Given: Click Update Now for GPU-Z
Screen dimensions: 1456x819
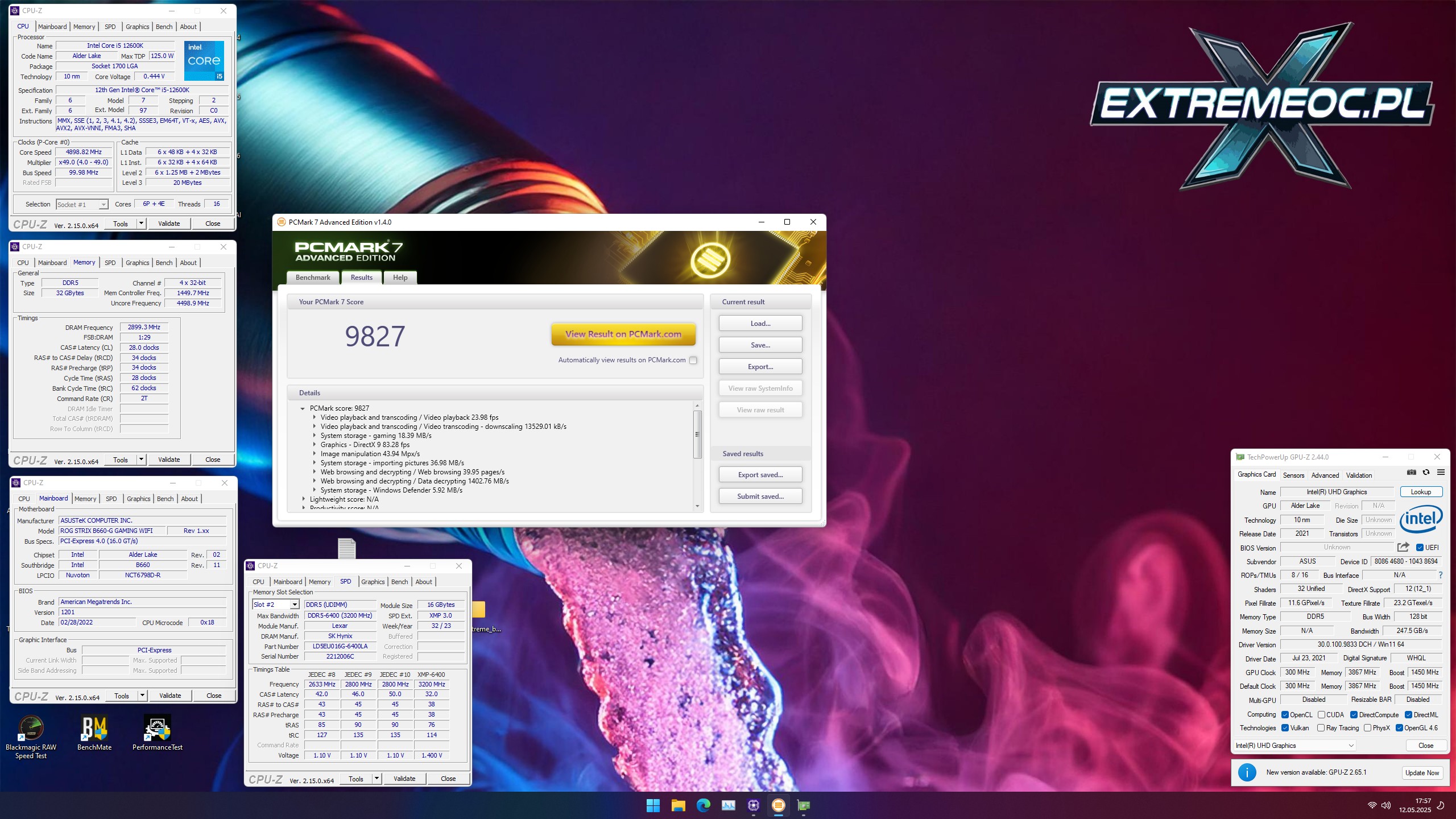Looking at the screenshot, I should 1422,772.
